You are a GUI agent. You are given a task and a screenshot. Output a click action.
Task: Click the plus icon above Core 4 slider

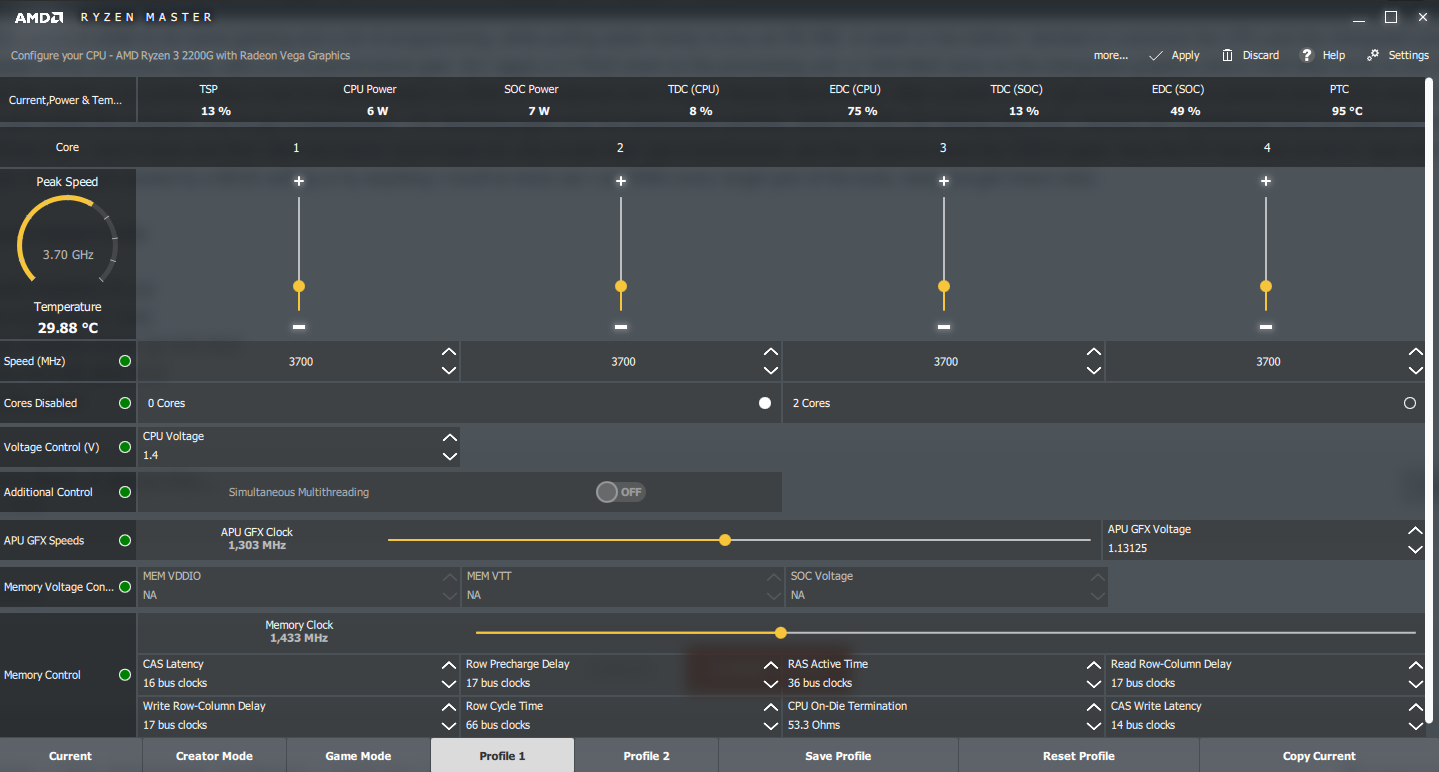[1266, 181]
